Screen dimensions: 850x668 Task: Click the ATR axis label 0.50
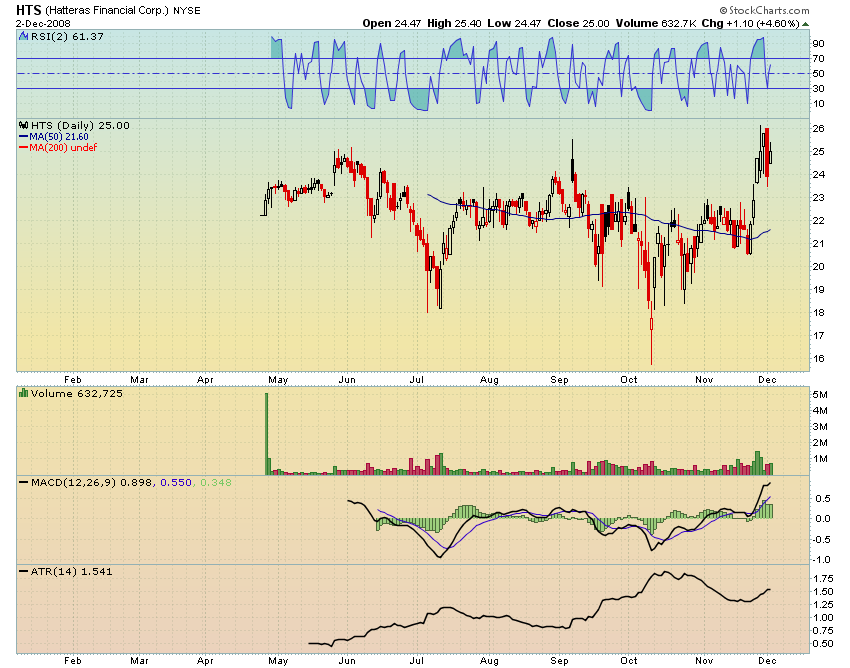823,644
